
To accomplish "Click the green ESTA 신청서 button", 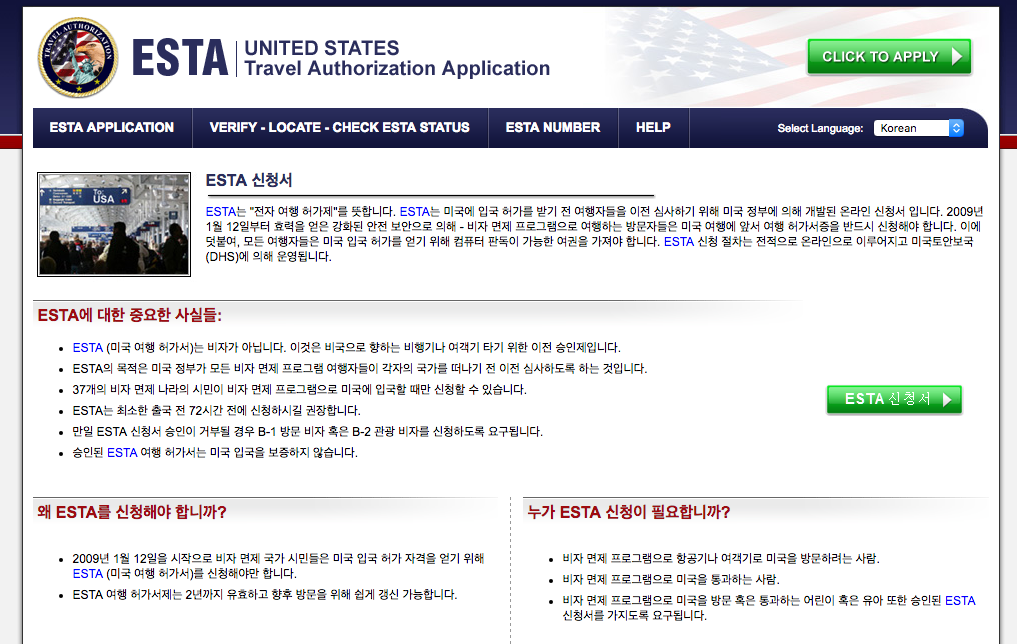I will [894, 399].
